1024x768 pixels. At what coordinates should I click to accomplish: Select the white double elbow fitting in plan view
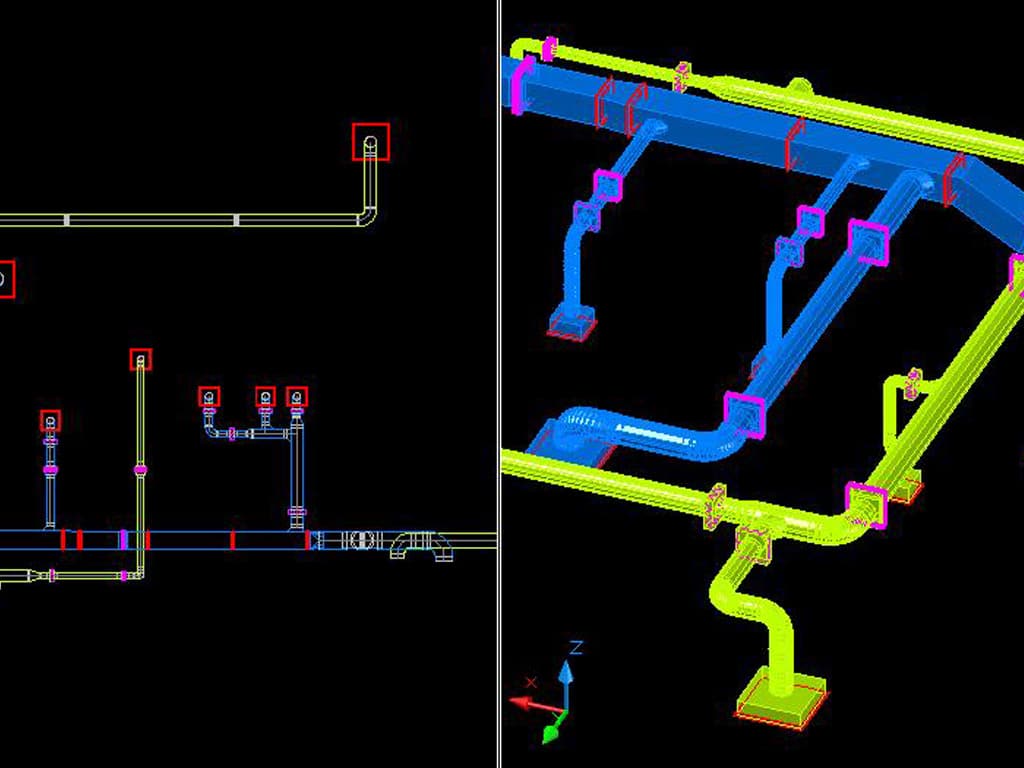point(420,545)
